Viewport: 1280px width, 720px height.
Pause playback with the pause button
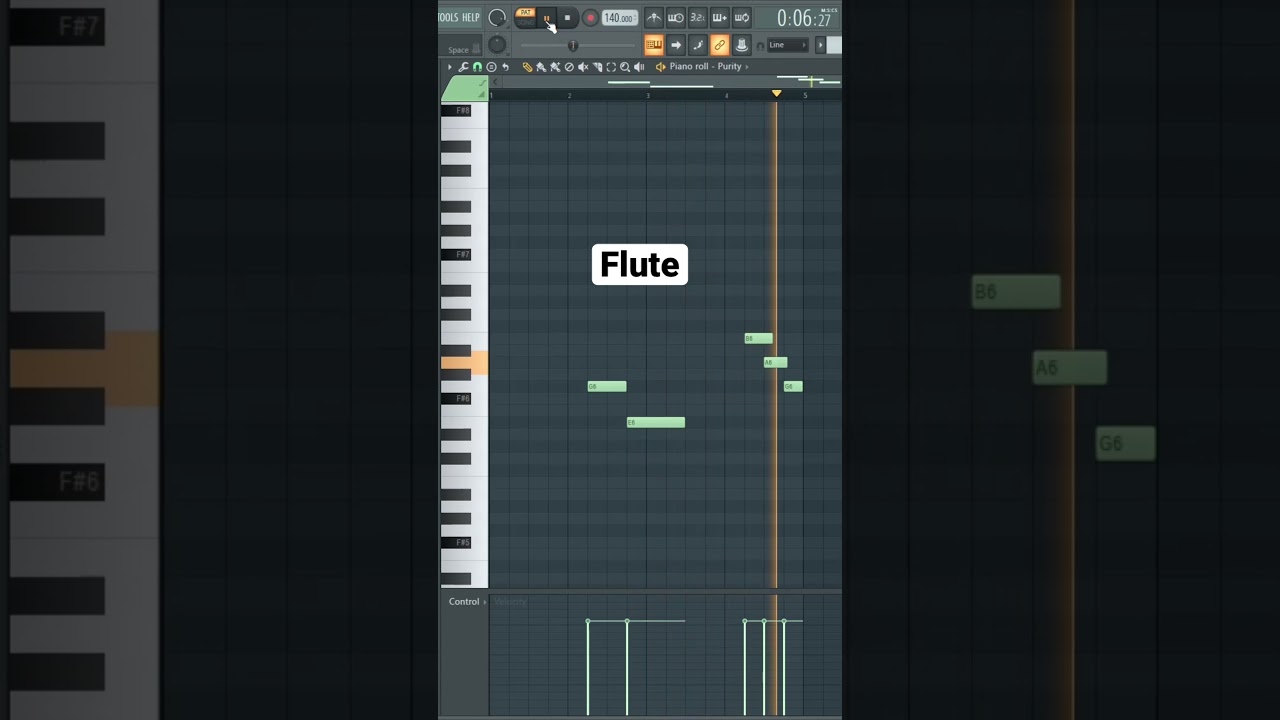[546, 18]
